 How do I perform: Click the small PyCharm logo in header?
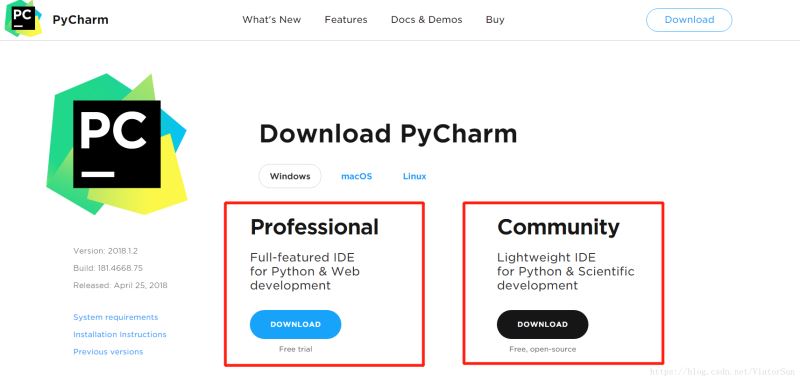(23, 19)
